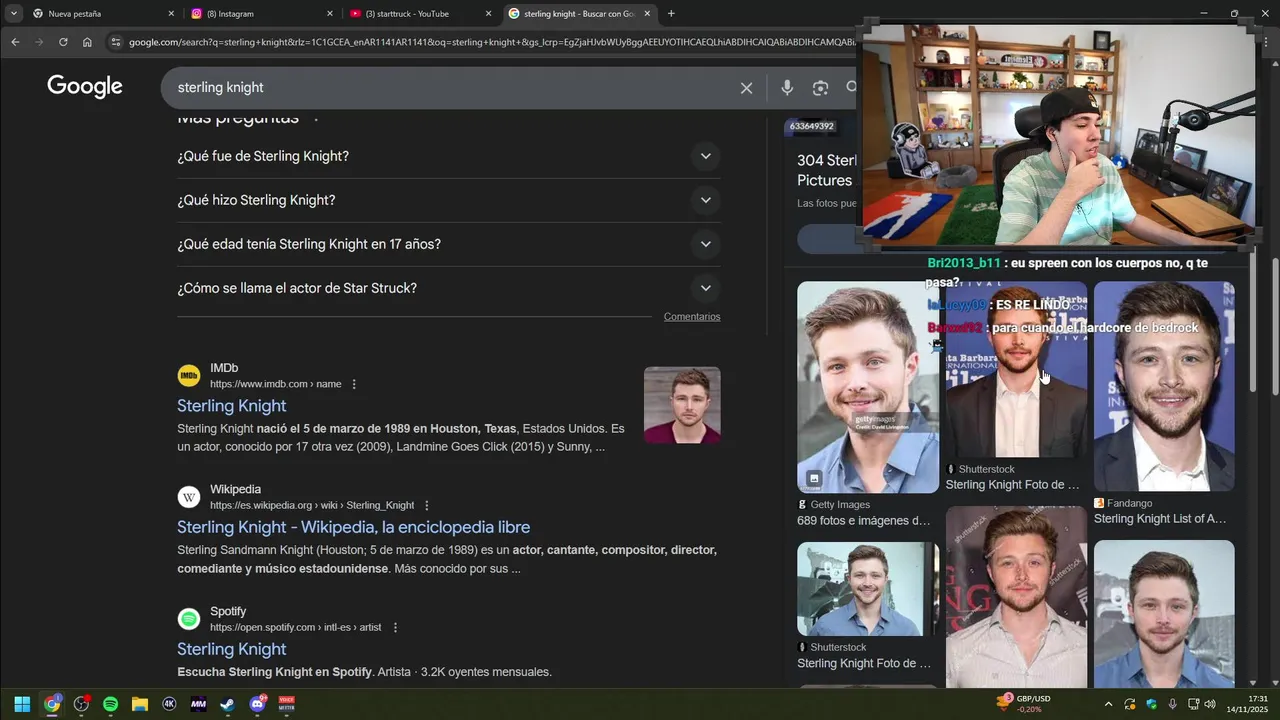
Task: Open more options for the IMDb result
Action: [354, 384]
